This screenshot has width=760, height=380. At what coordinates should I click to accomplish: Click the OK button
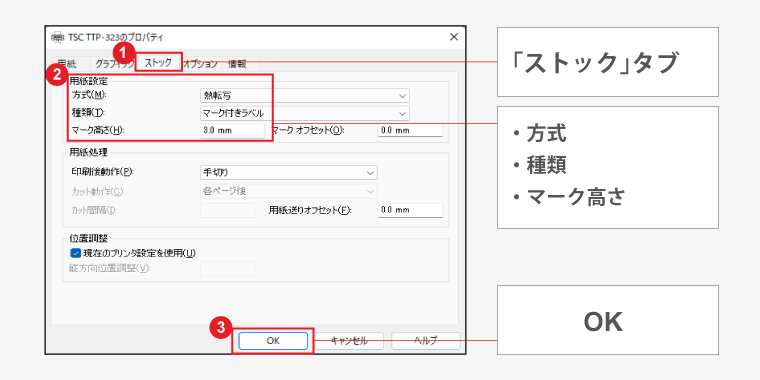[x=273, y=341]
